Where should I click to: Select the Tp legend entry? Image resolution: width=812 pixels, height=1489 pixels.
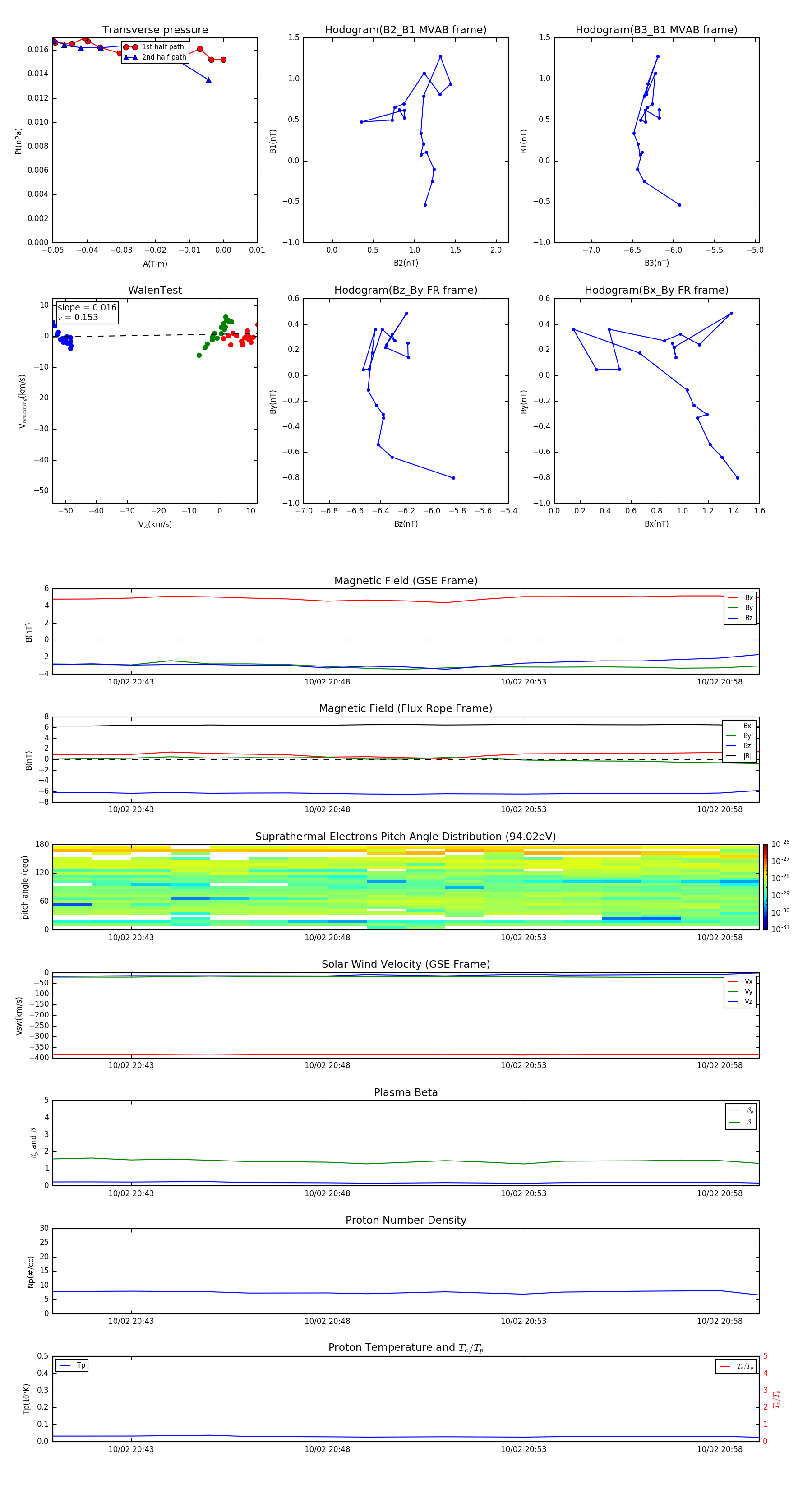pyautogui.click(x=72, y=1365)
